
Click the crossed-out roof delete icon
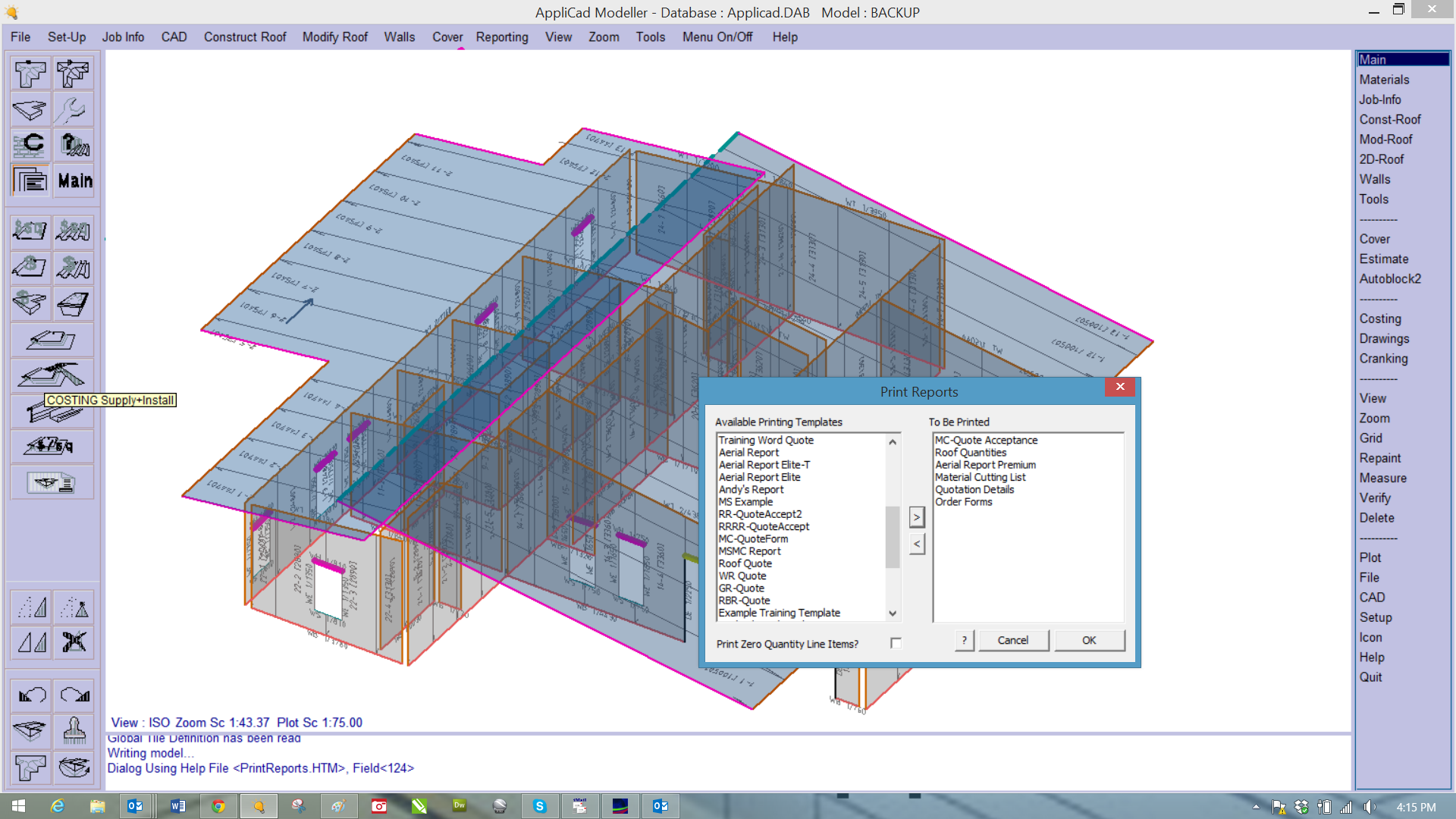[x=74, y=643]
